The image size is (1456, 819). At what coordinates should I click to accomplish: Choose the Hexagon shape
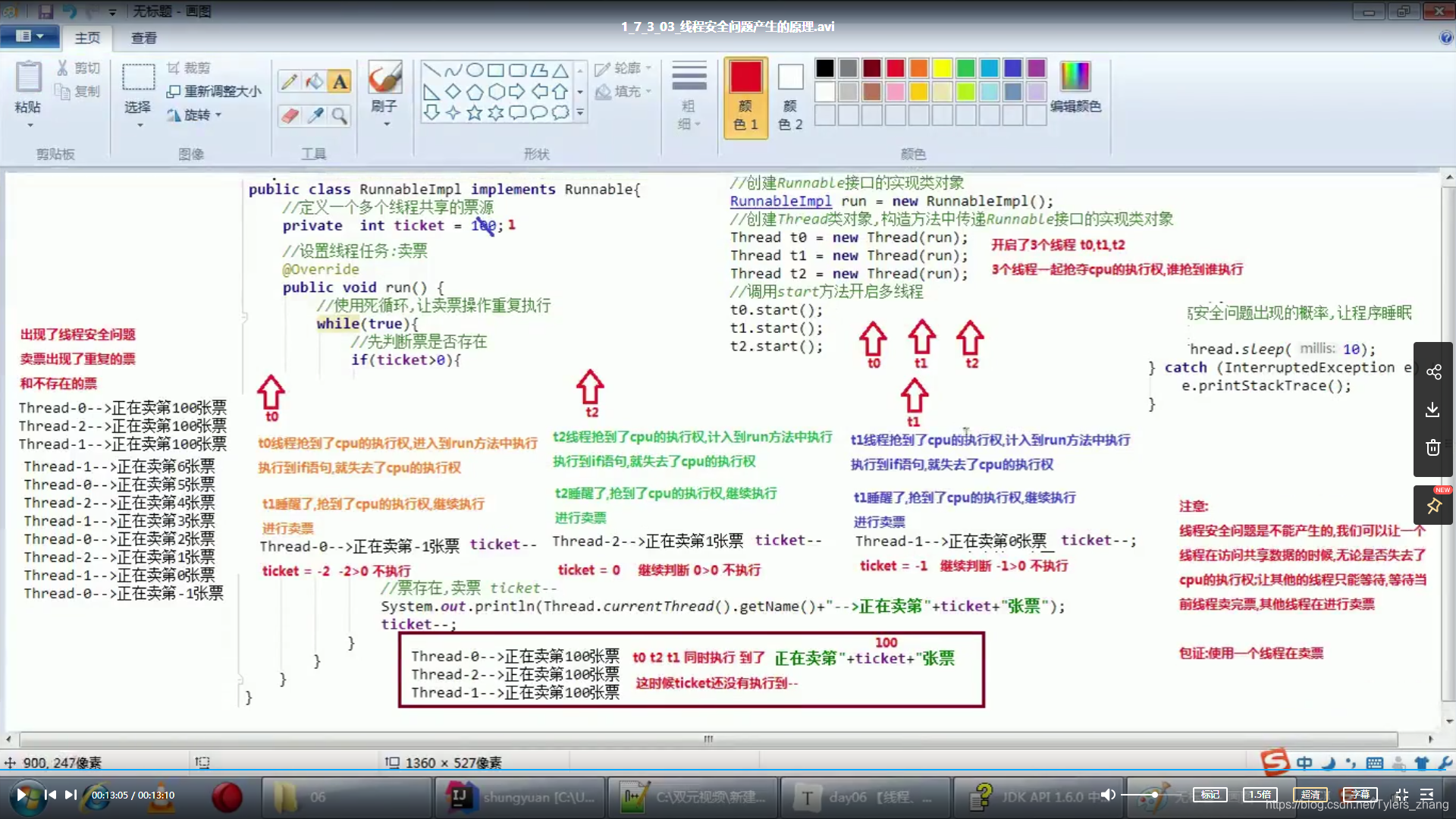click(496, 92)
